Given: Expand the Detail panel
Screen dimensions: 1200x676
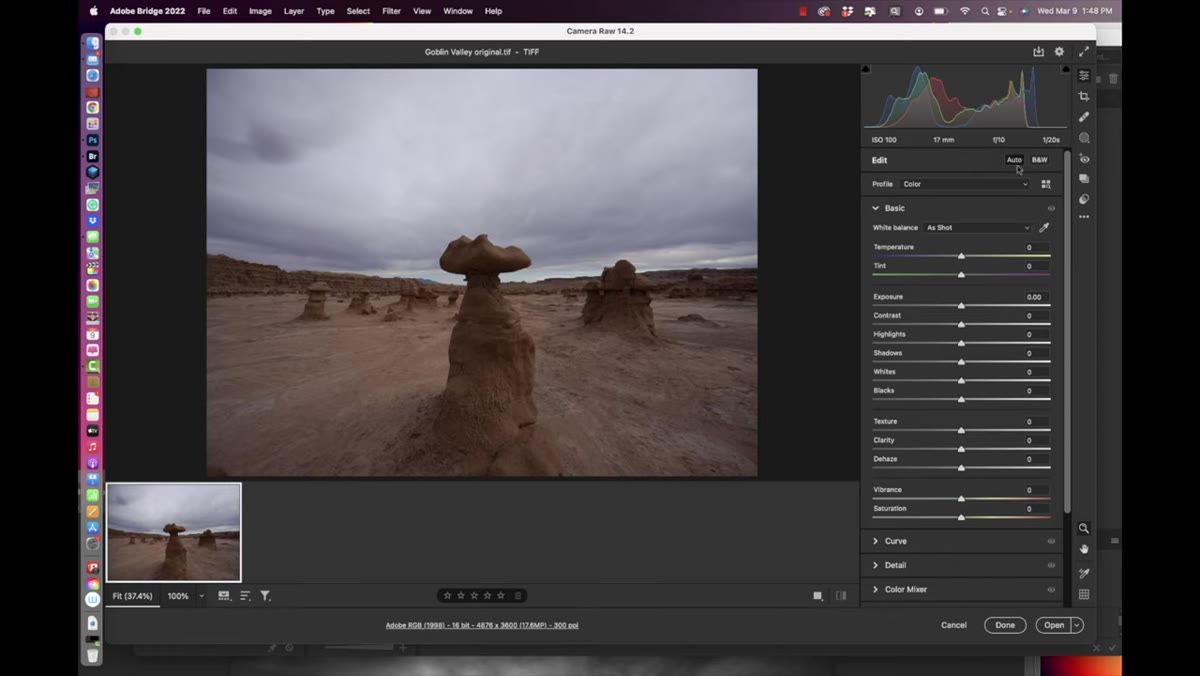Looking at the screenshot, I should tap(875, 565).
